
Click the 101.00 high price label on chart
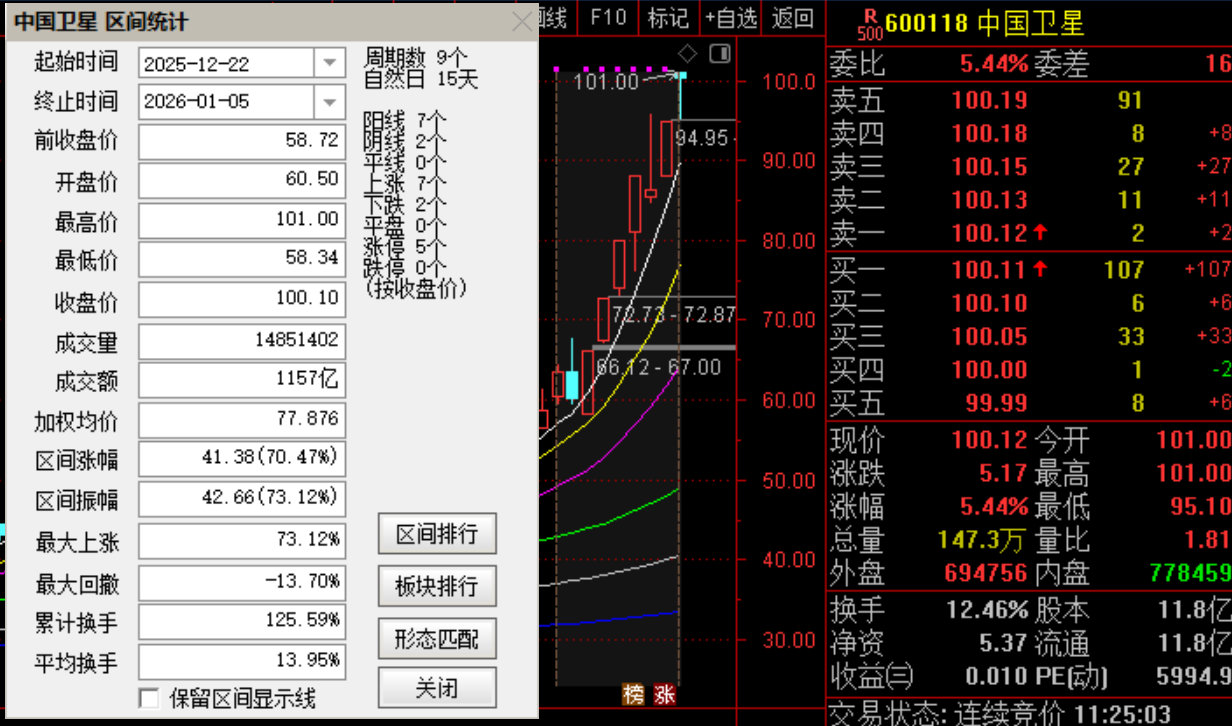605,81
